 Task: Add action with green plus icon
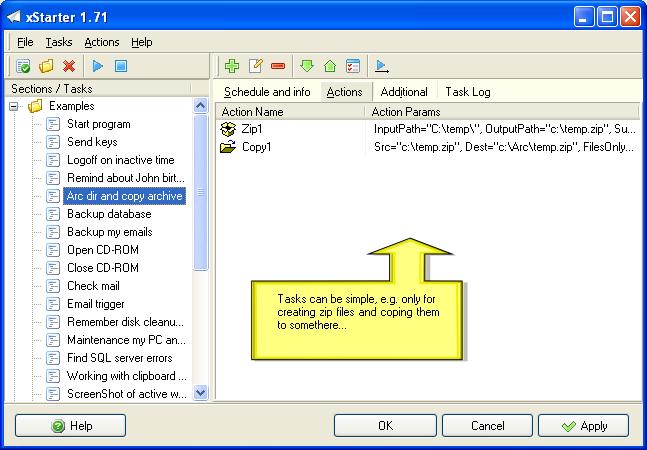tap(232, 66)
